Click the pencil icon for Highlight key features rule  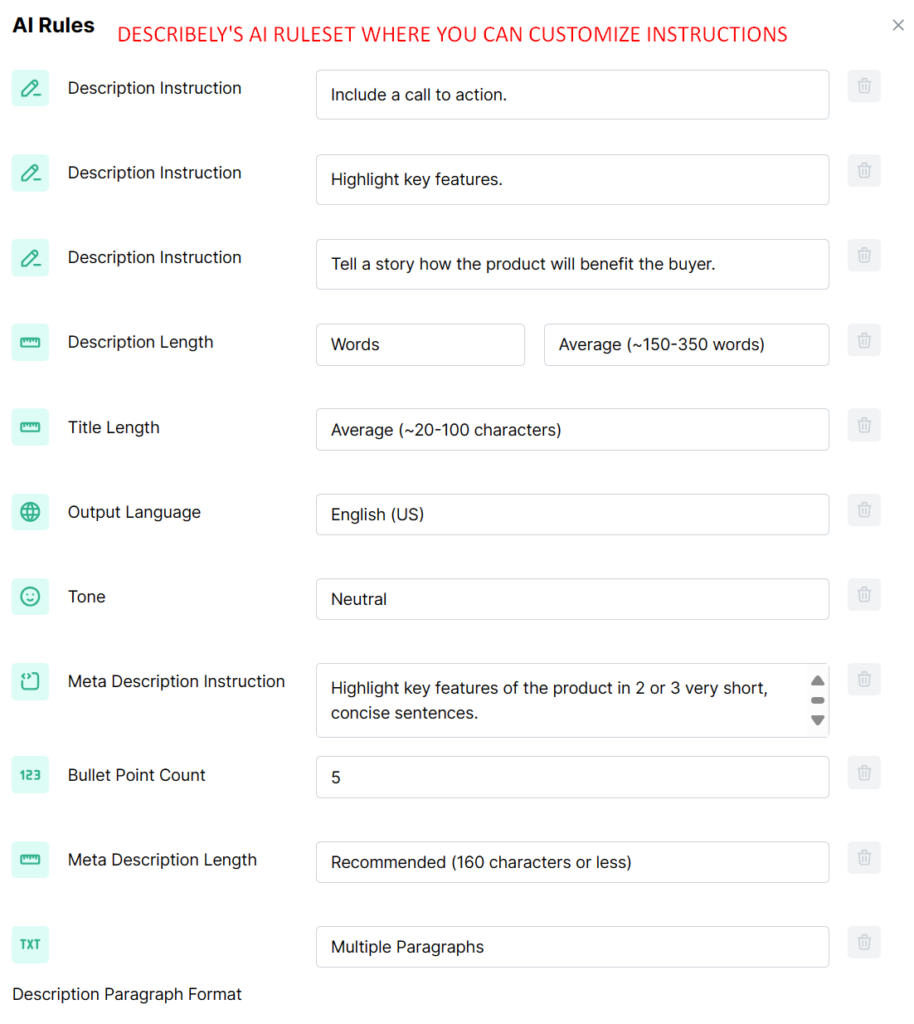30,173
